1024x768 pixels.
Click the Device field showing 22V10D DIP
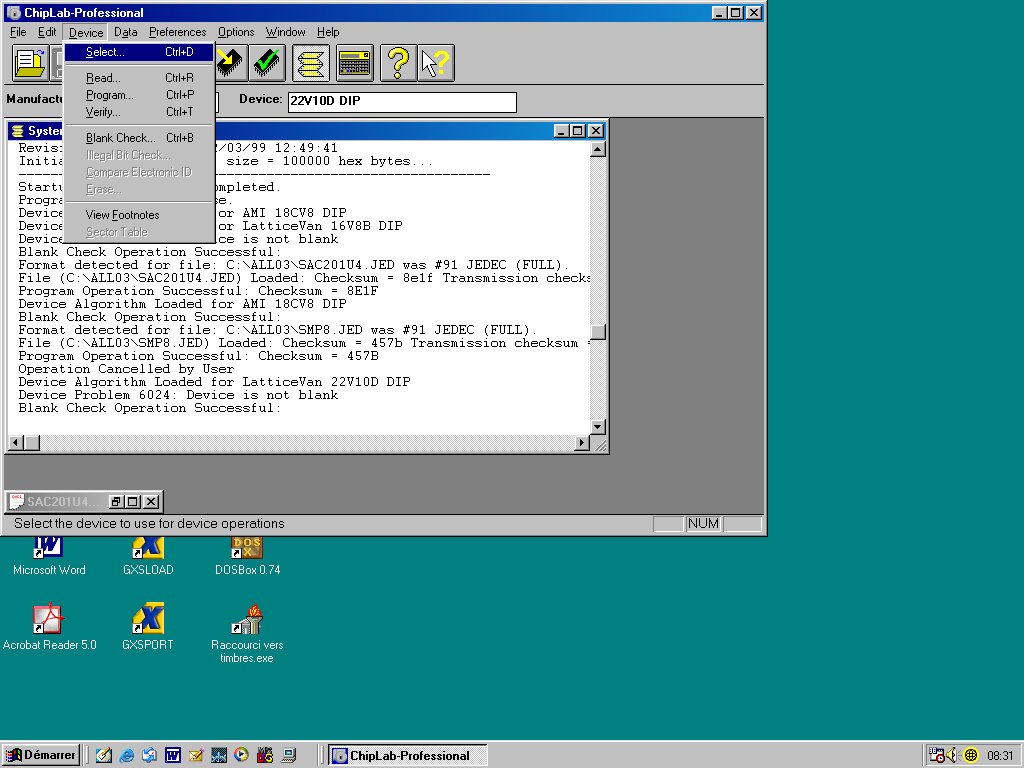click(402, 101)
